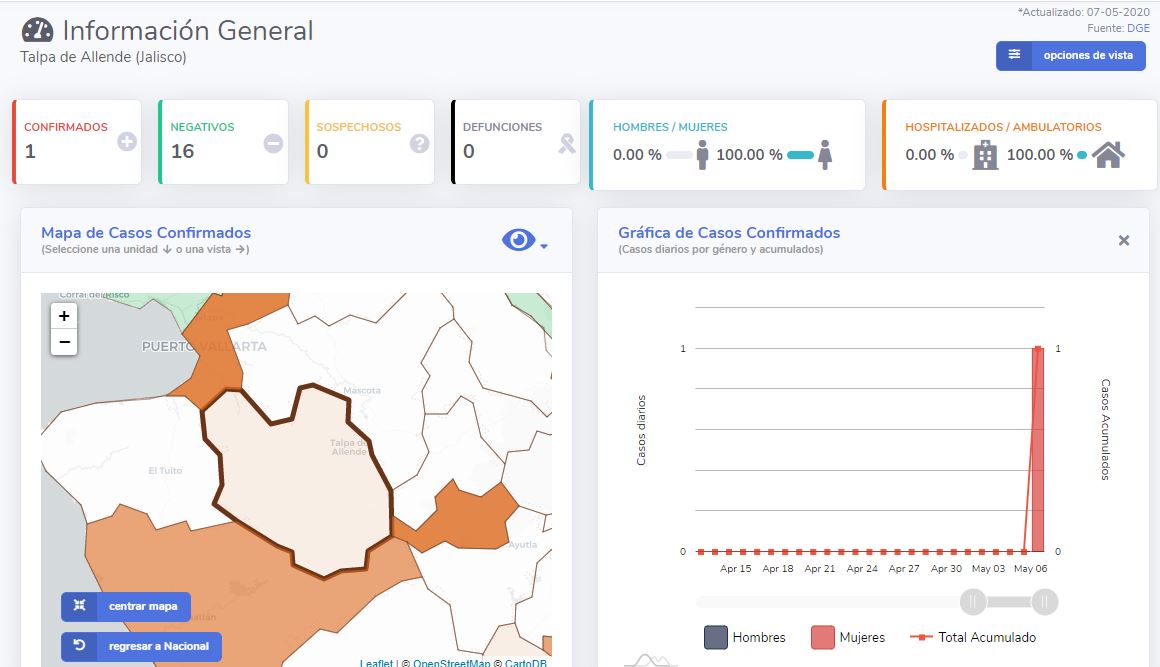
Task: Close the Gráfica de Casos Confirmados panel
Action: 1124,240
